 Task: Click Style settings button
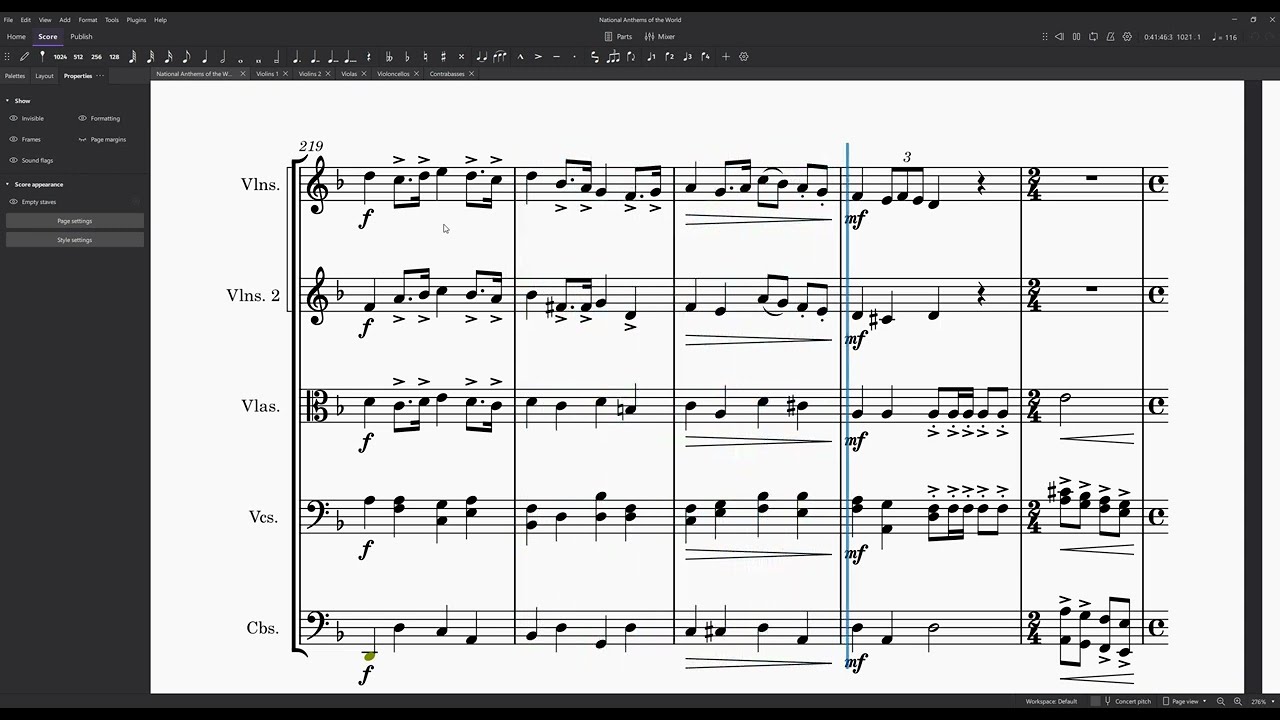coord(74,240)
